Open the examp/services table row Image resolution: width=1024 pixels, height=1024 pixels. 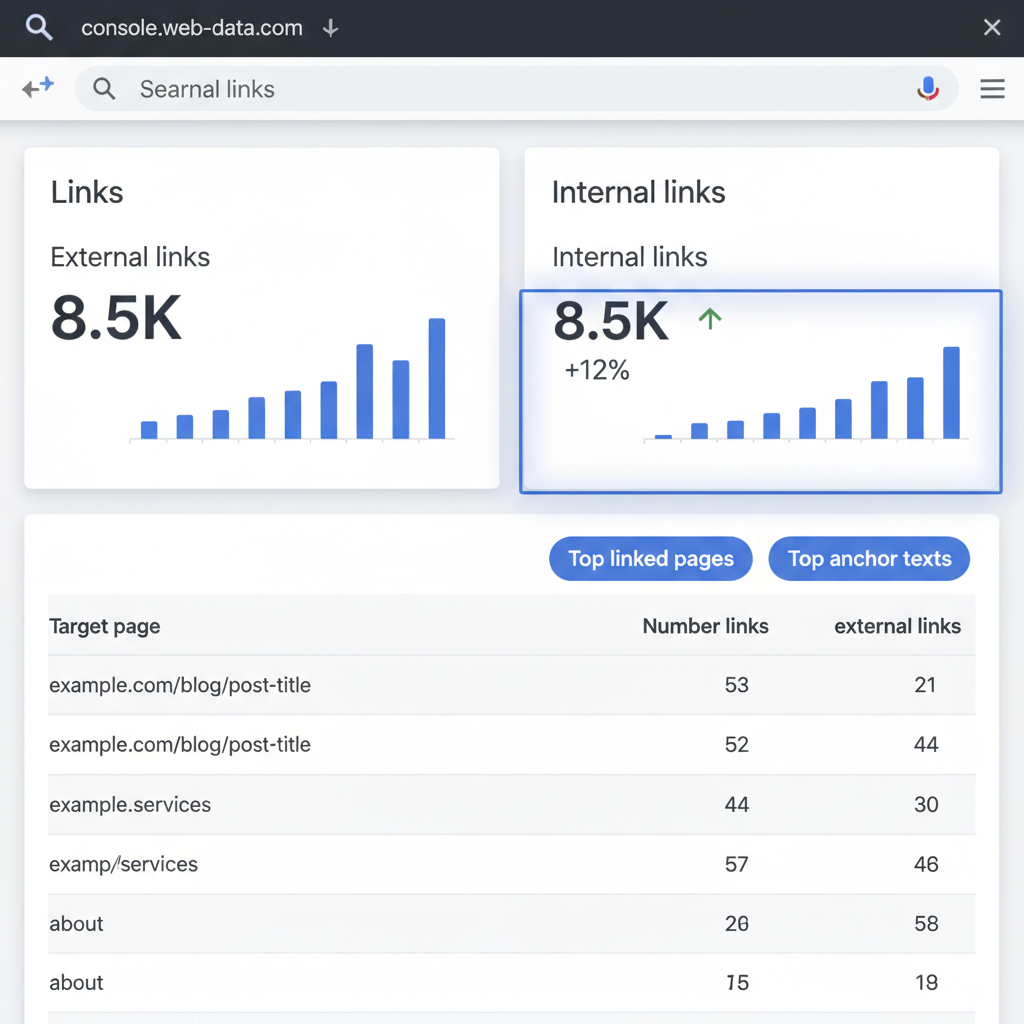click(124, 864)
